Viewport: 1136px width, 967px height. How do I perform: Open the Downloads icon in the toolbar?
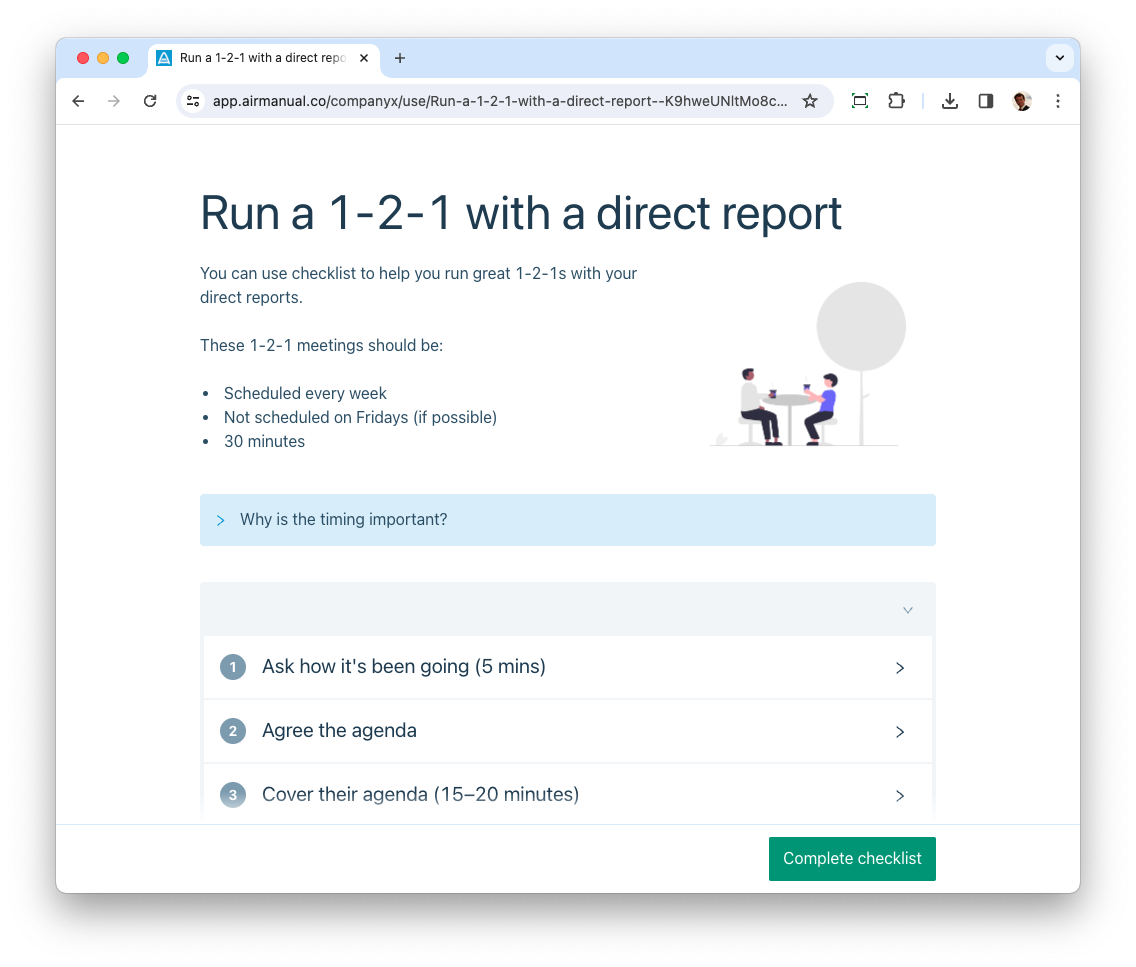tap(950, 101)
